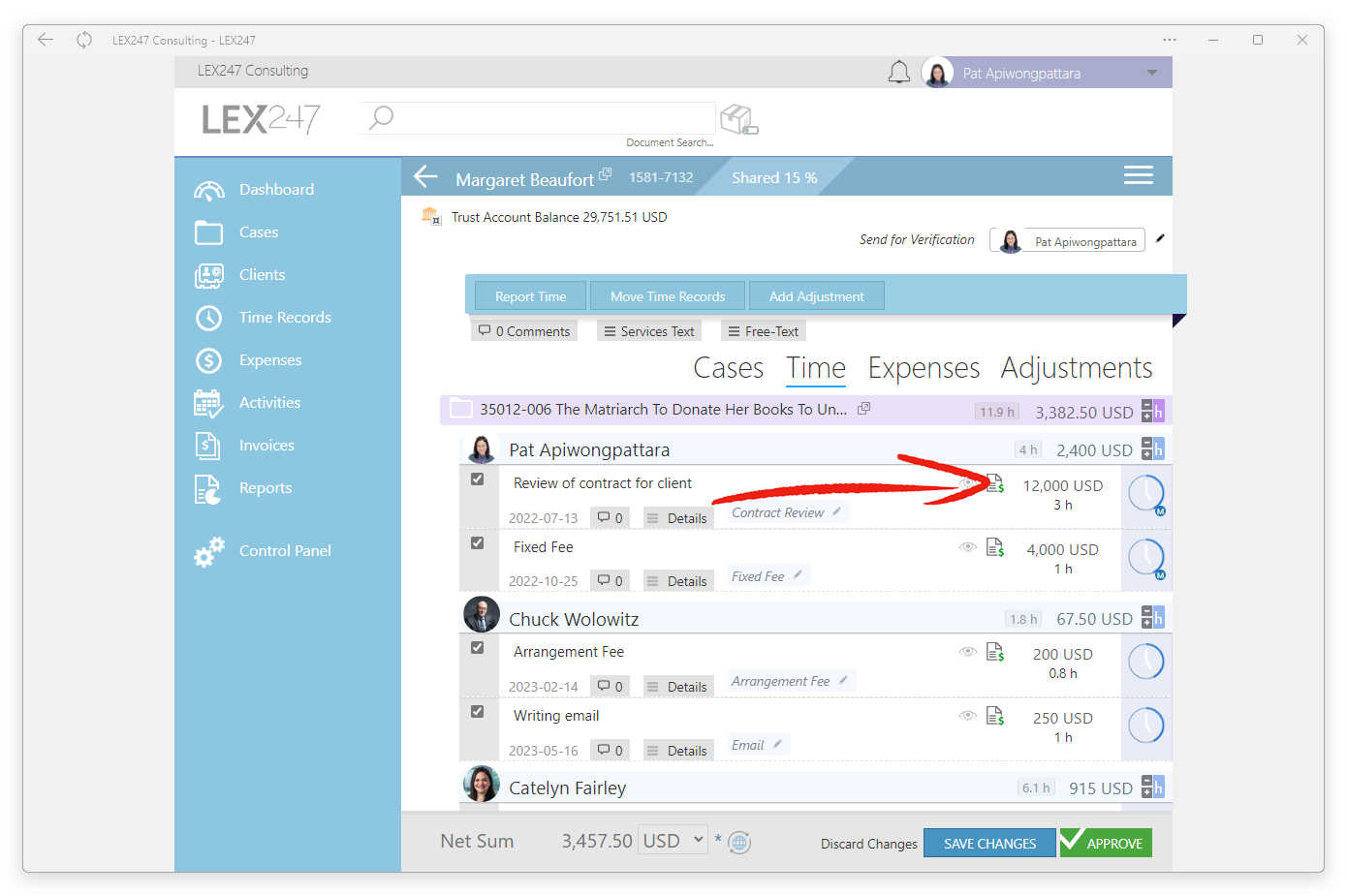The image size is (1347, 896).
Task: Click the document search magnifier icon
Action: pyautogui.click(x=381, y=117)
